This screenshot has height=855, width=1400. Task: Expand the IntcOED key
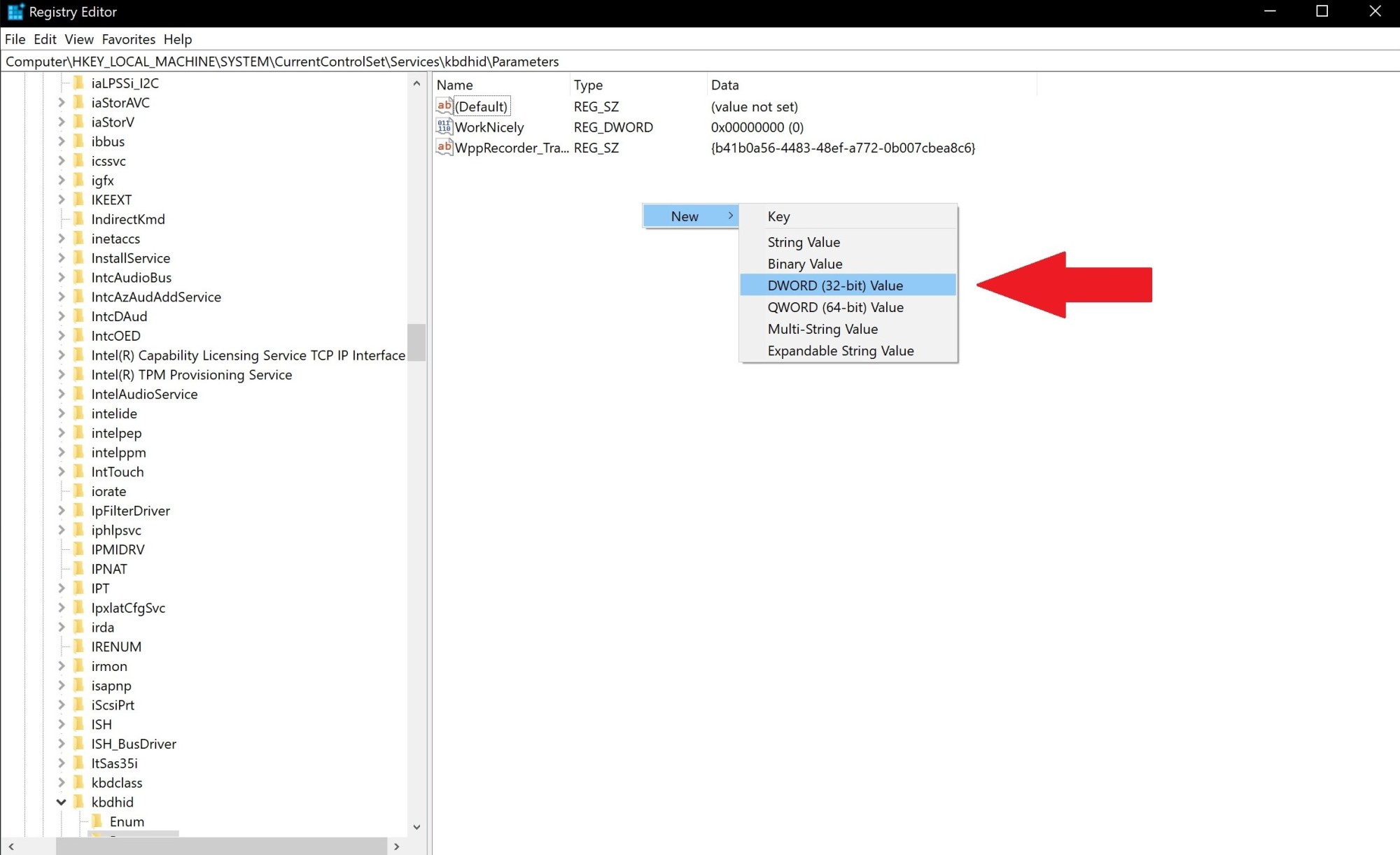tap(61, 335)
